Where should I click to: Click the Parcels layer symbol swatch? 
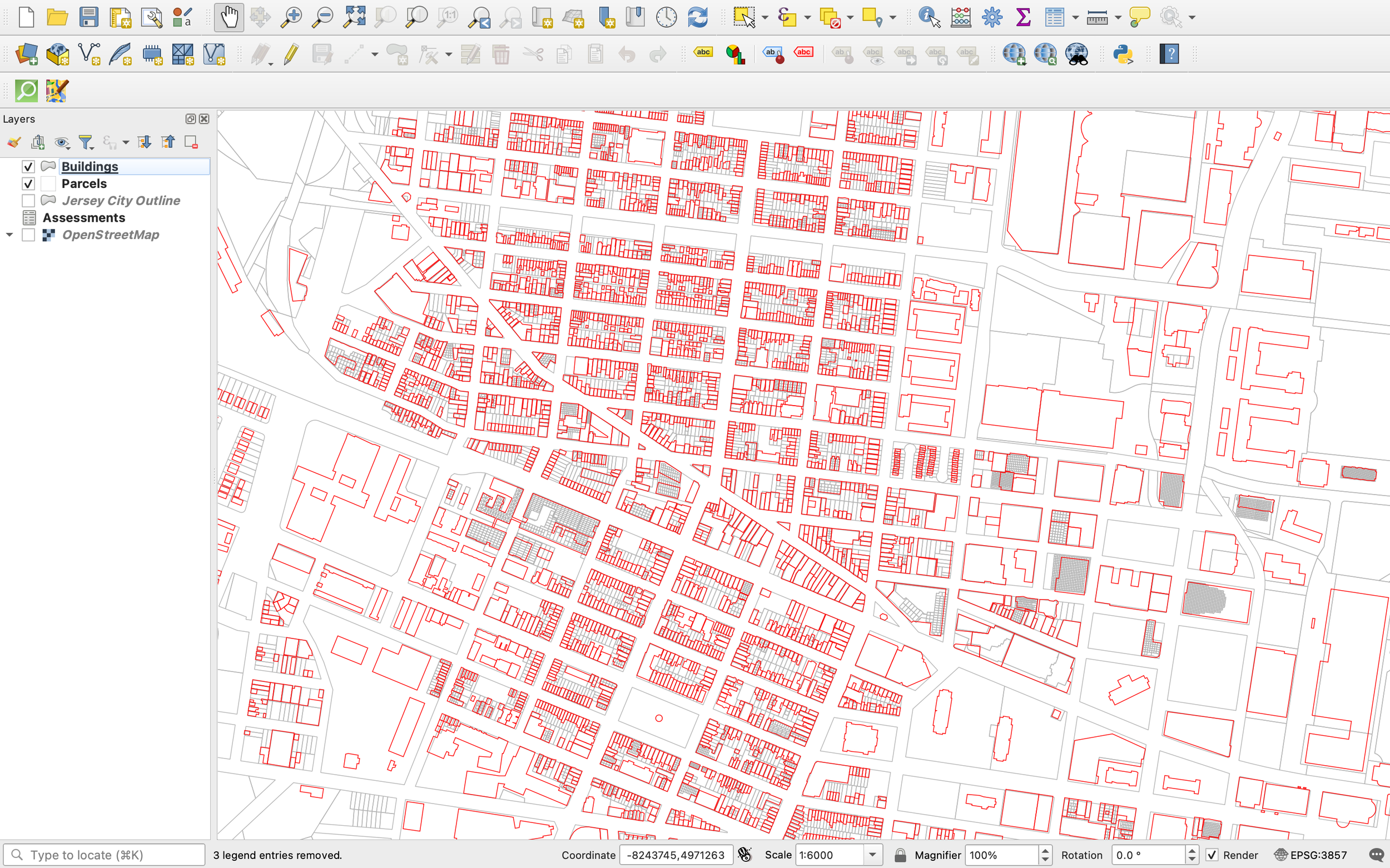[49, 184]
